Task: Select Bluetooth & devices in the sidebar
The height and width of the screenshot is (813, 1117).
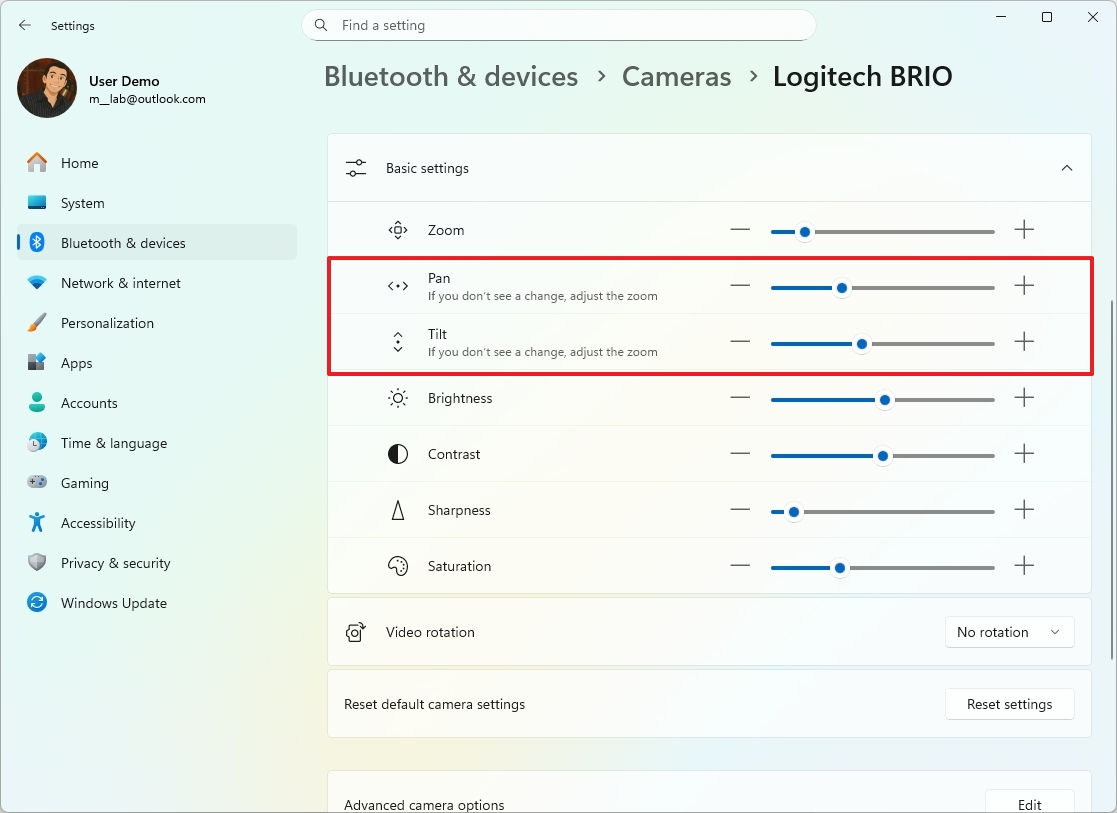Action: [124, 243]
